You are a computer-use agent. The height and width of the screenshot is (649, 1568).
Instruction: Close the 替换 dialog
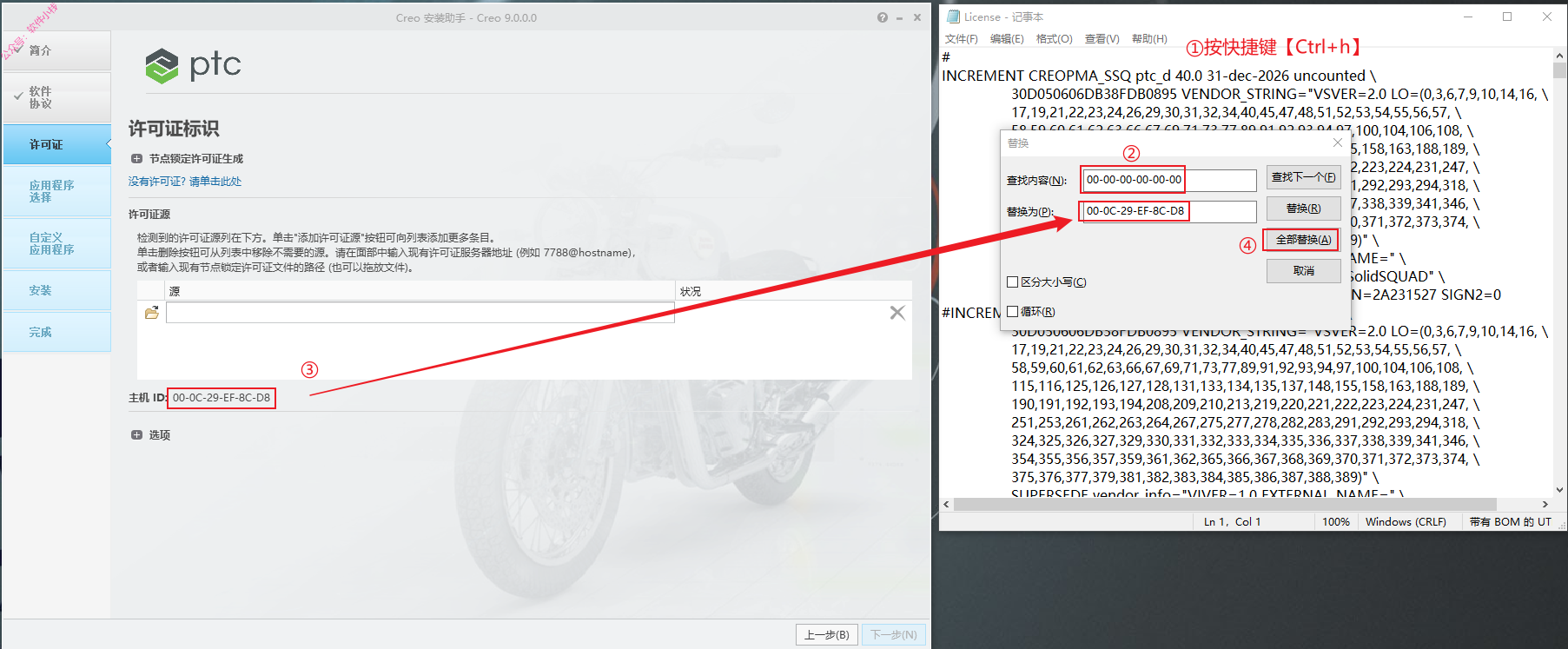point(1338,142)
